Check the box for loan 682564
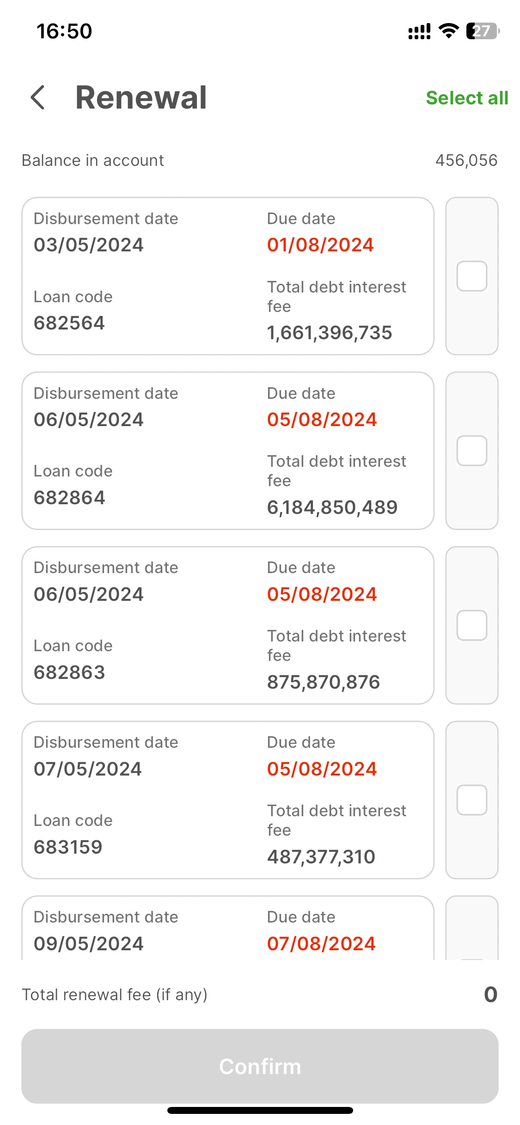 pyautogui.click(x=472, y=276)
